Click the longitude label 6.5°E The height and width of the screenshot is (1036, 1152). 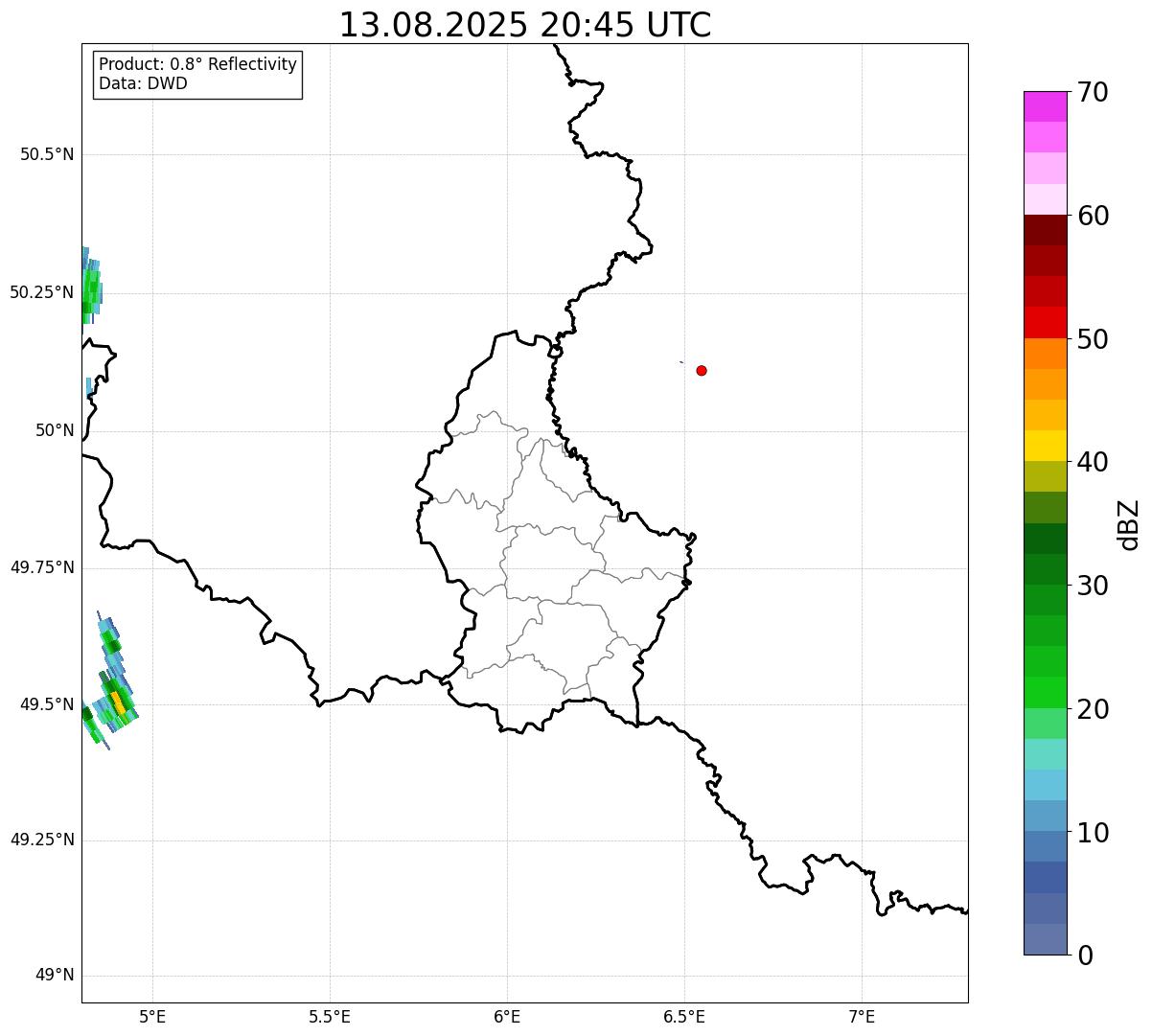click(684, 1016)
